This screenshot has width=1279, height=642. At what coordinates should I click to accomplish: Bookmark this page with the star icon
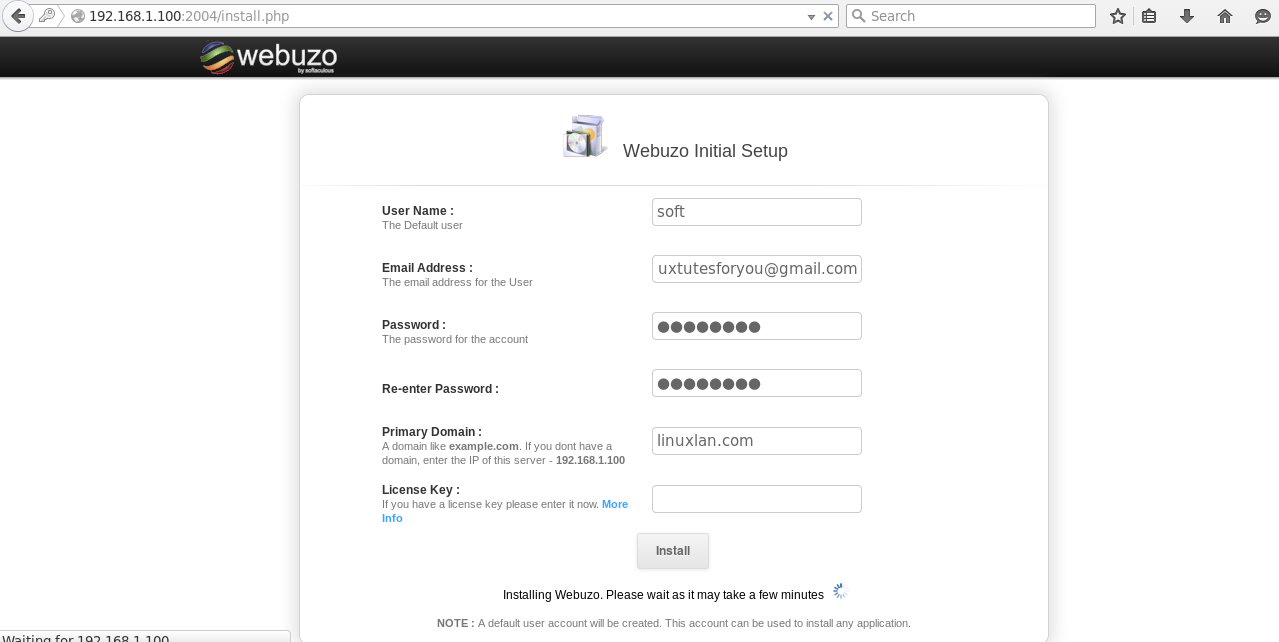tap(1118, 16)
